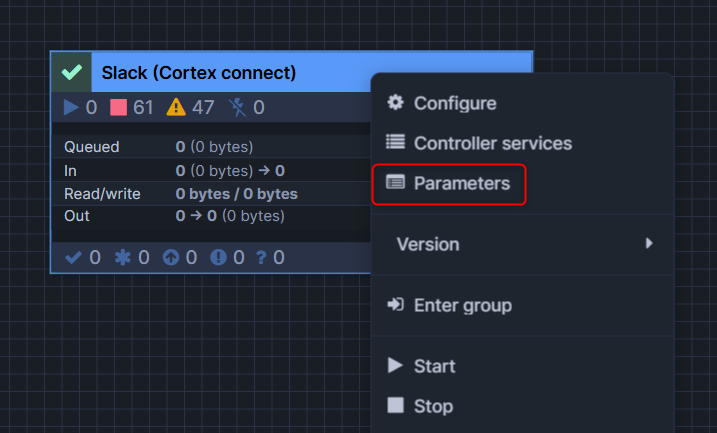Open Configure from the context menu
The height and width of the screenshot is (433, 717).
coord(455,103)
